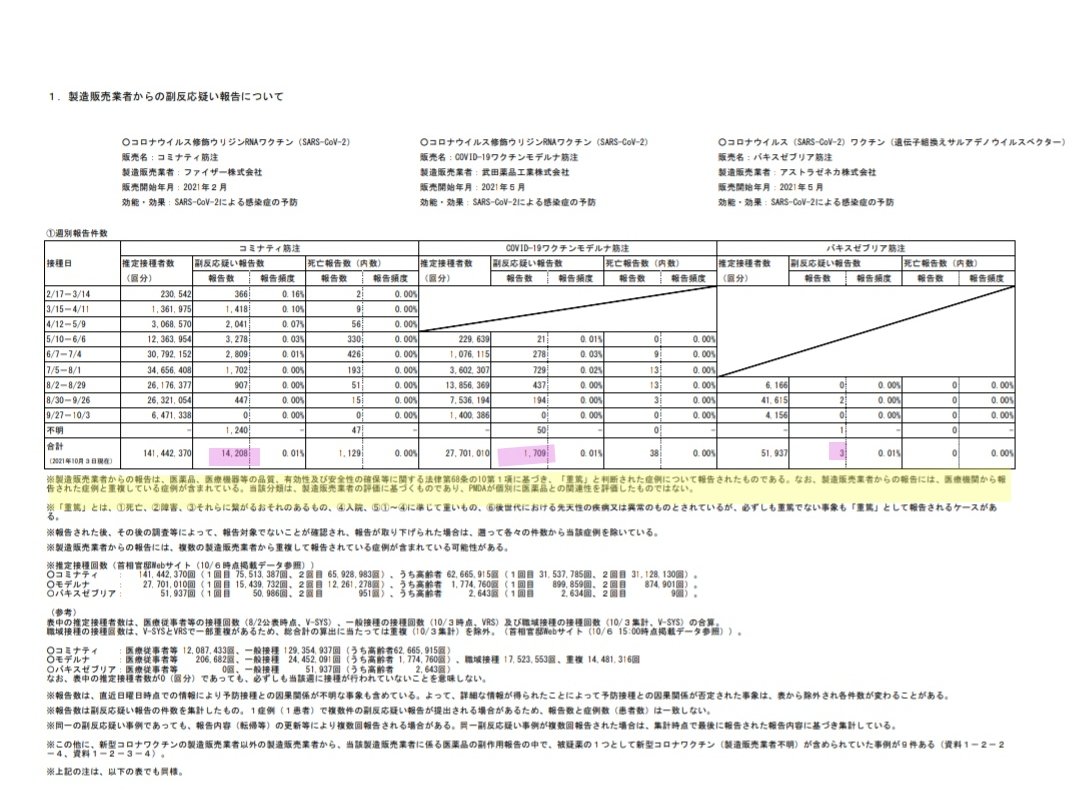
Task: Click the frequency value 0.10%
Action: coord(293,309)
